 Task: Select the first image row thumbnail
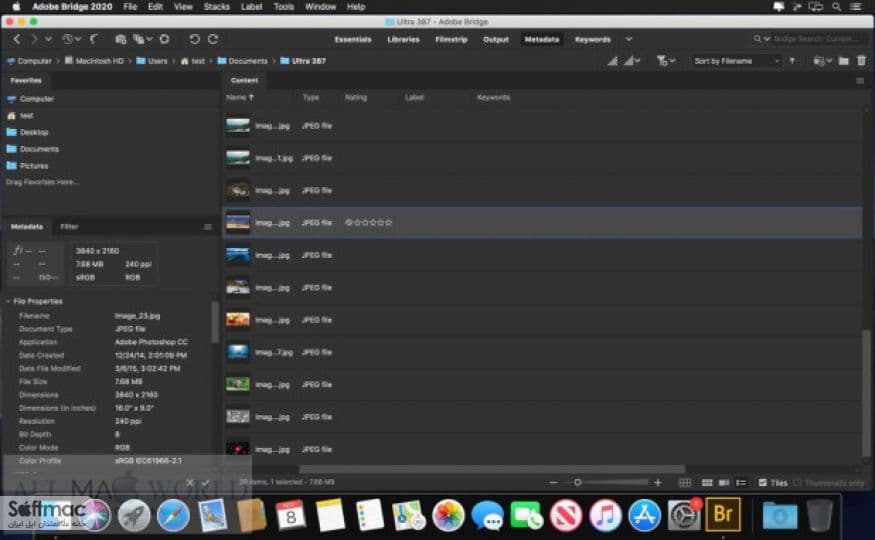click(238, 126)
